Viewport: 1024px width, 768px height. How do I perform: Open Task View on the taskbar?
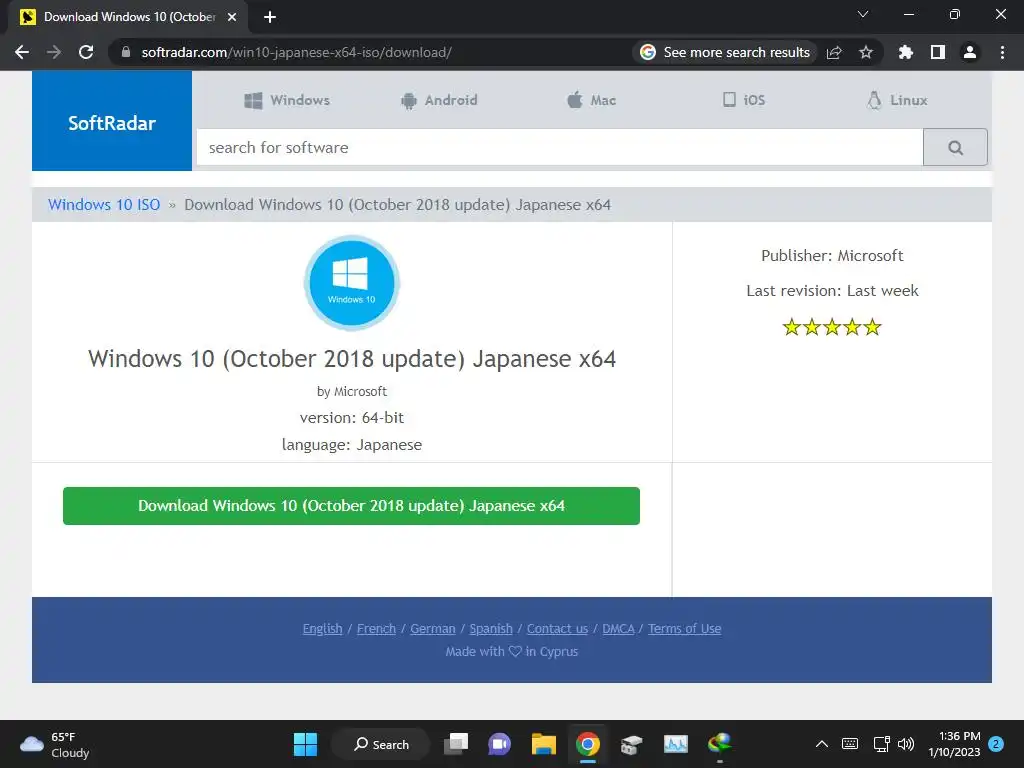[456, 744]
